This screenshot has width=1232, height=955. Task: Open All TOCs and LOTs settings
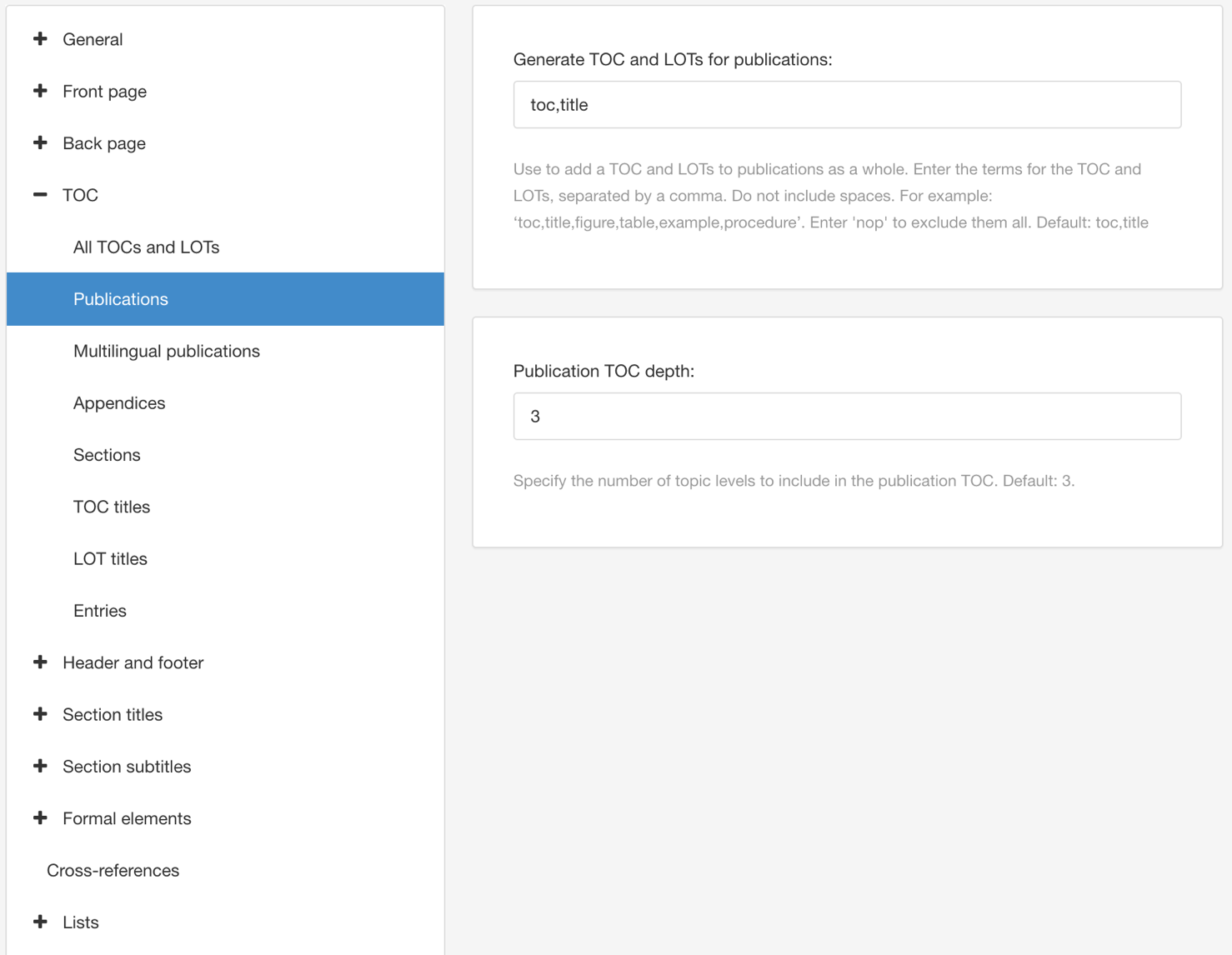click(146, 247)
